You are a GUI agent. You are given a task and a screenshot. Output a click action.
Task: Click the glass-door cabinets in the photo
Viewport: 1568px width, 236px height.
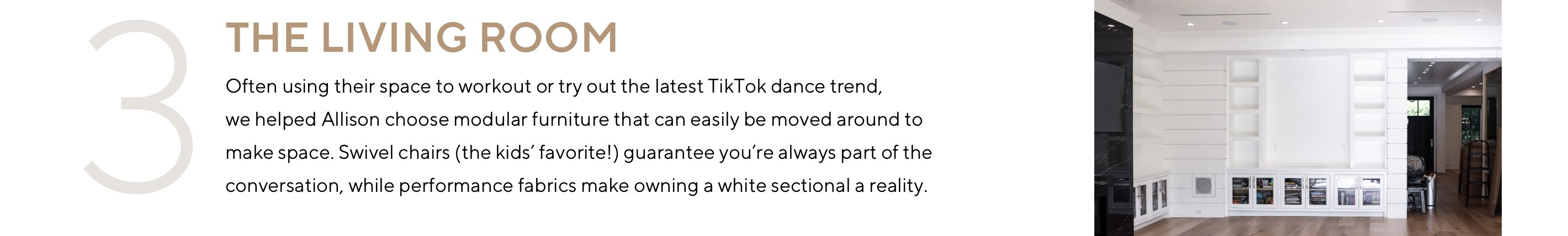tap(1305, 191)
